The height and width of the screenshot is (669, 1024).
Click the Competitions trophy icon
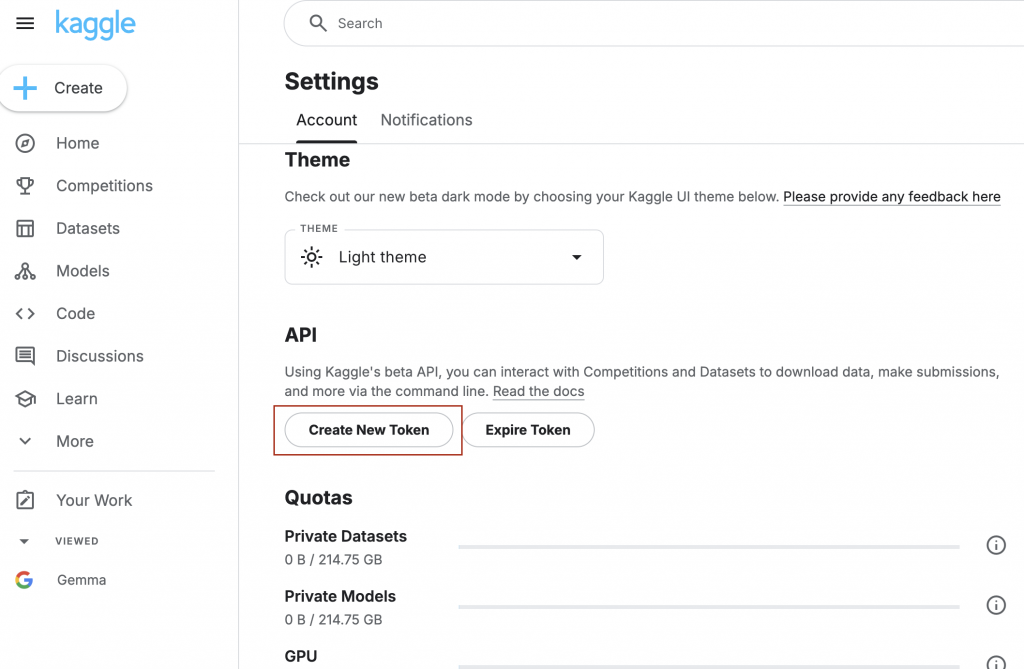(25, 186)
